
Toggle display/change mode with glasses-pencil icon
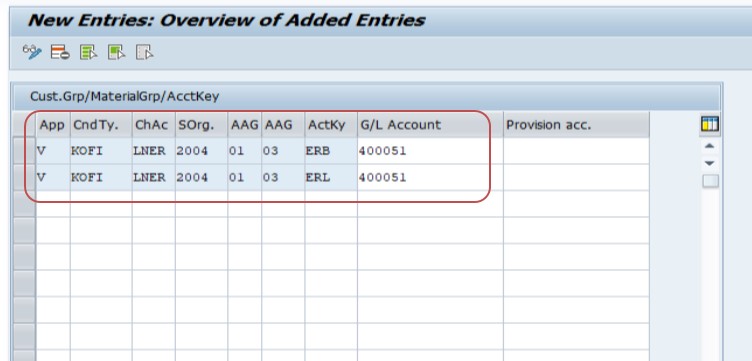32,52
